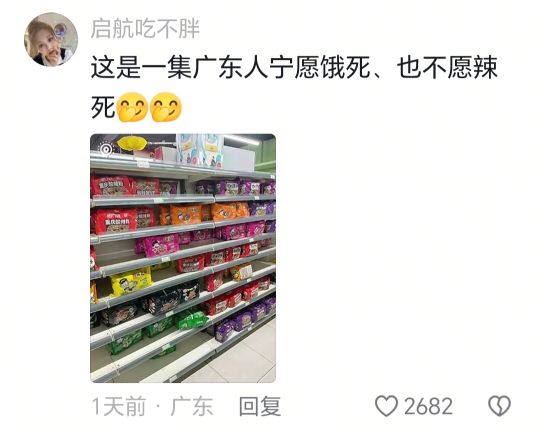Click the 1天前 timestamp
Image resolution: width=540 pixels, height=431 pixels.
[x=119, y=406]
